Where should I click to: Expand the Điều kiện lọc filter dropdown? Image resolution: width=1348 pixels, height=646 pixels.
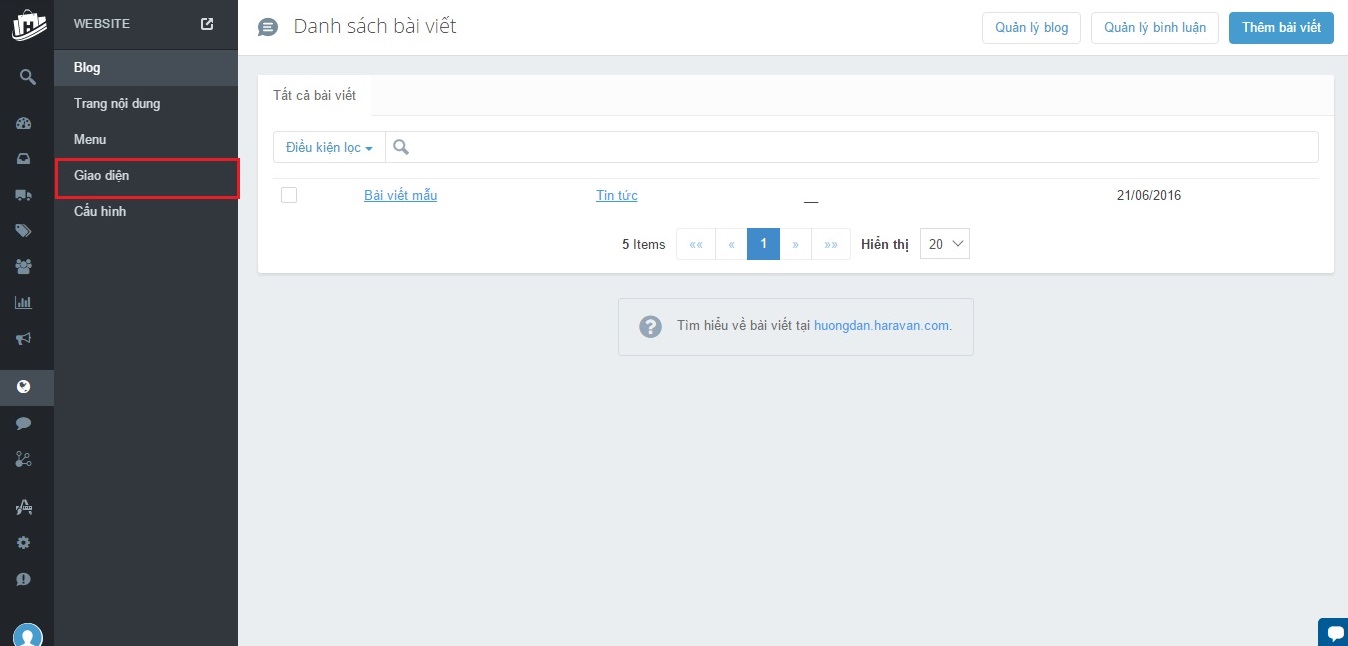pyautogui.click(x=329, y=147)
